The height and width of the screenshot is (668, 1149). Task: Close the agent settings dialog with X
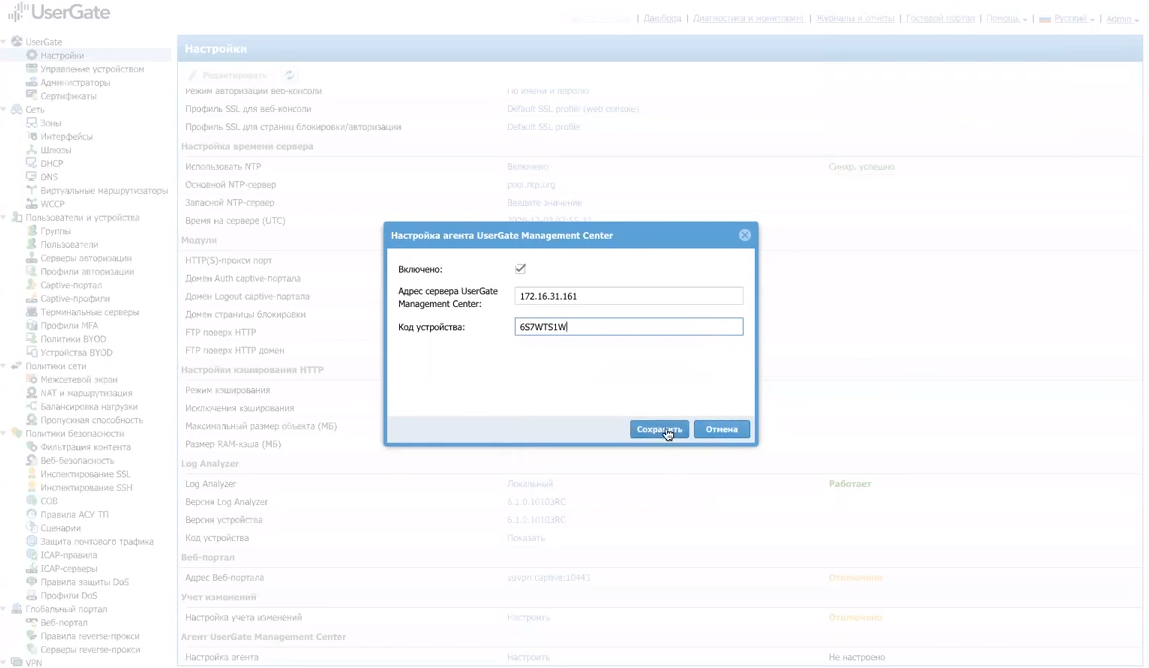tap(745, 235)
